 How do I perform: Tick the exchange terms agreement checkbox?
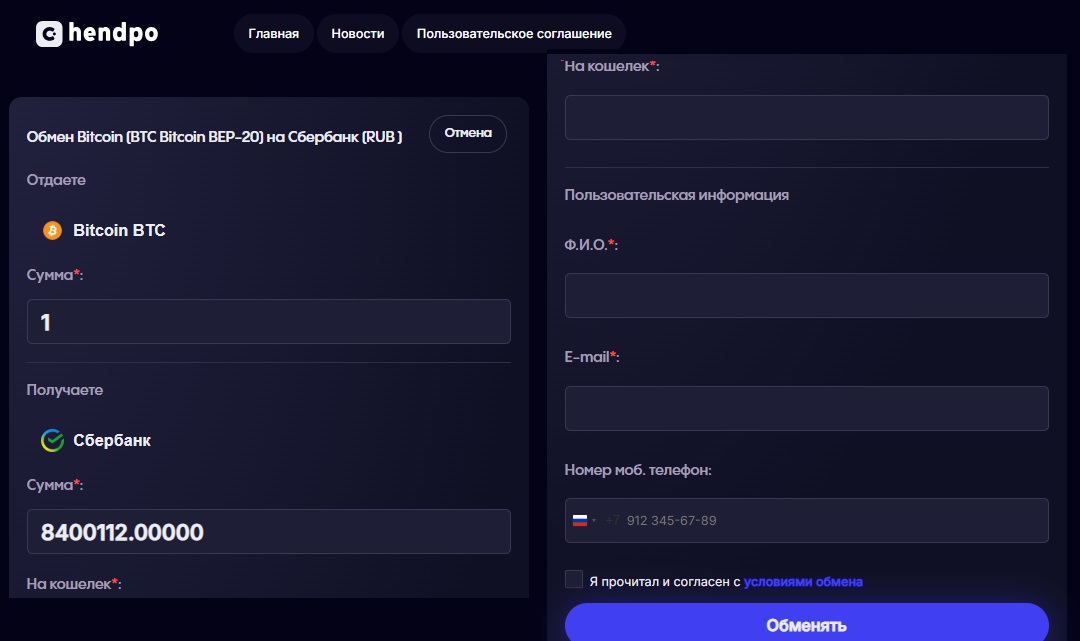pos(574,579)
